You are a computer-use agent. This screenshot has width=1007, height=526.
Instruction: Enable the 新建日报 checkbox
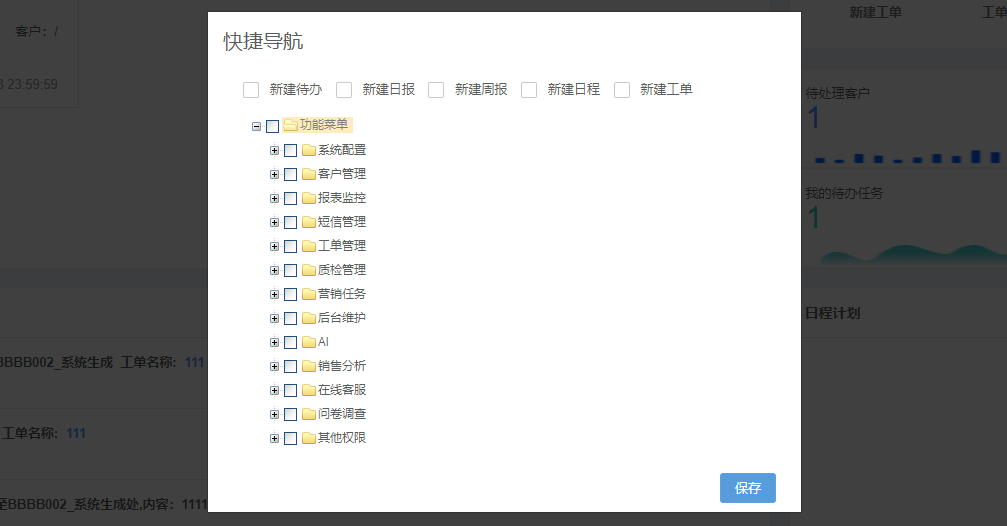344,90
